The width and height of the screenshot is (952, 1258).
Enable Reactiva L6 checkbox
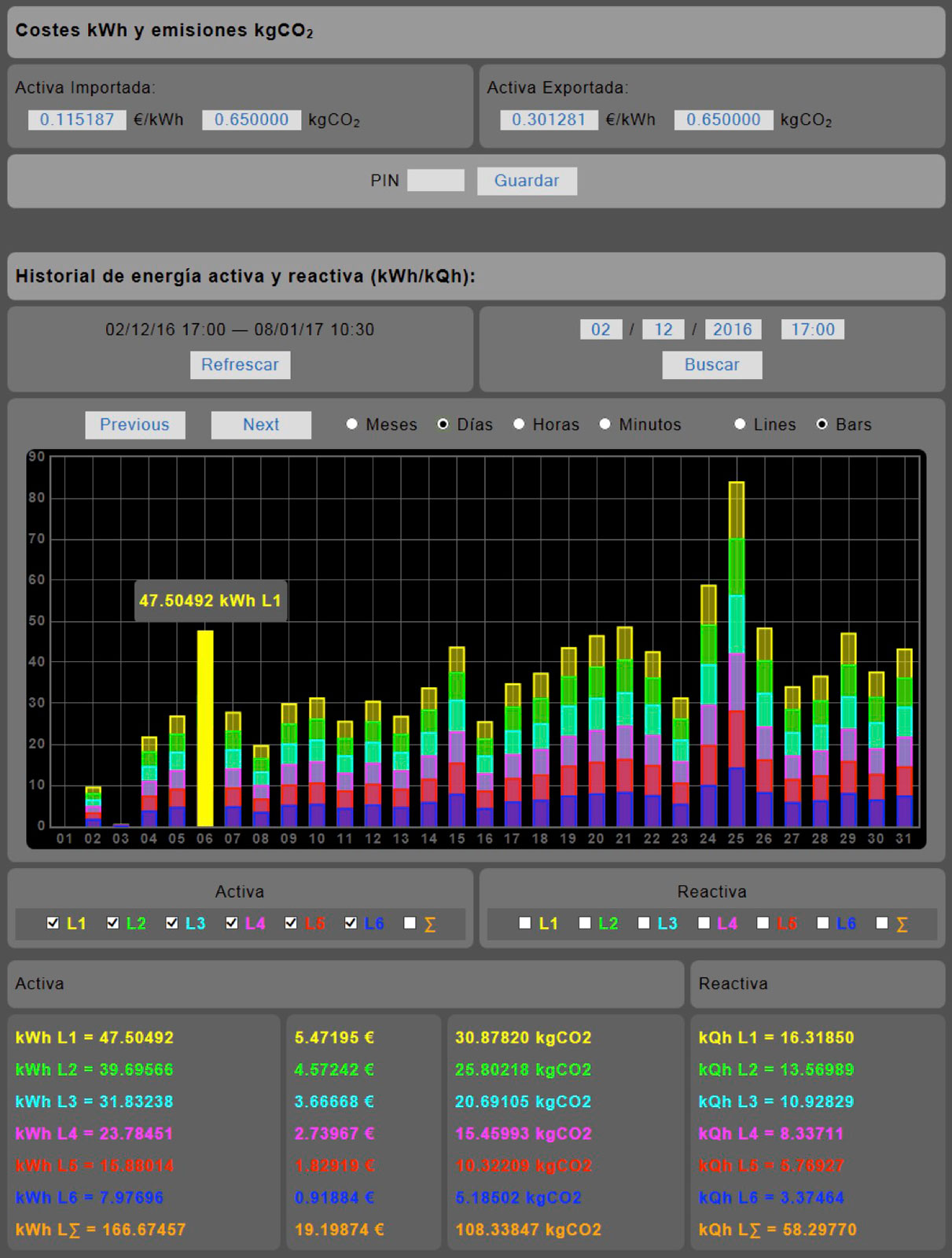[x=822, y=923]
